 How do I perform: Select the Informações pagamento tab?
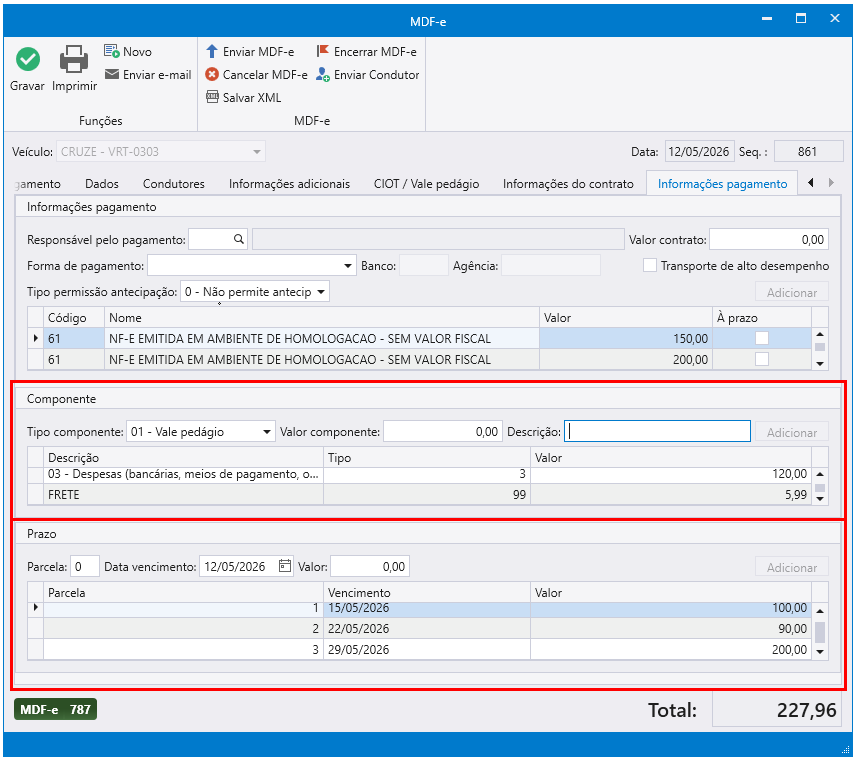pos(722,184)
